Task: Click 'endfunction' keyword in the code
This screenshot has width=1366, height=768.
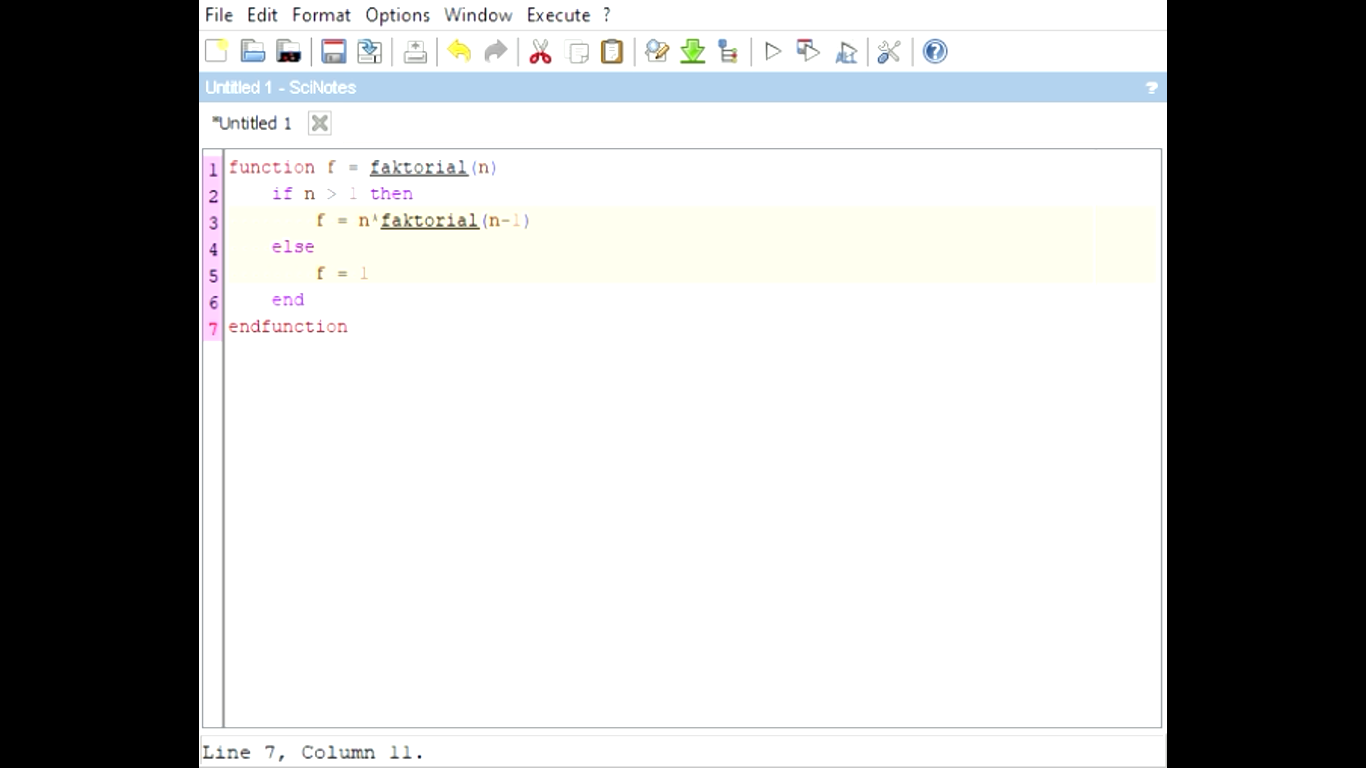Action: pyautogui.click(x=288, y=326)
